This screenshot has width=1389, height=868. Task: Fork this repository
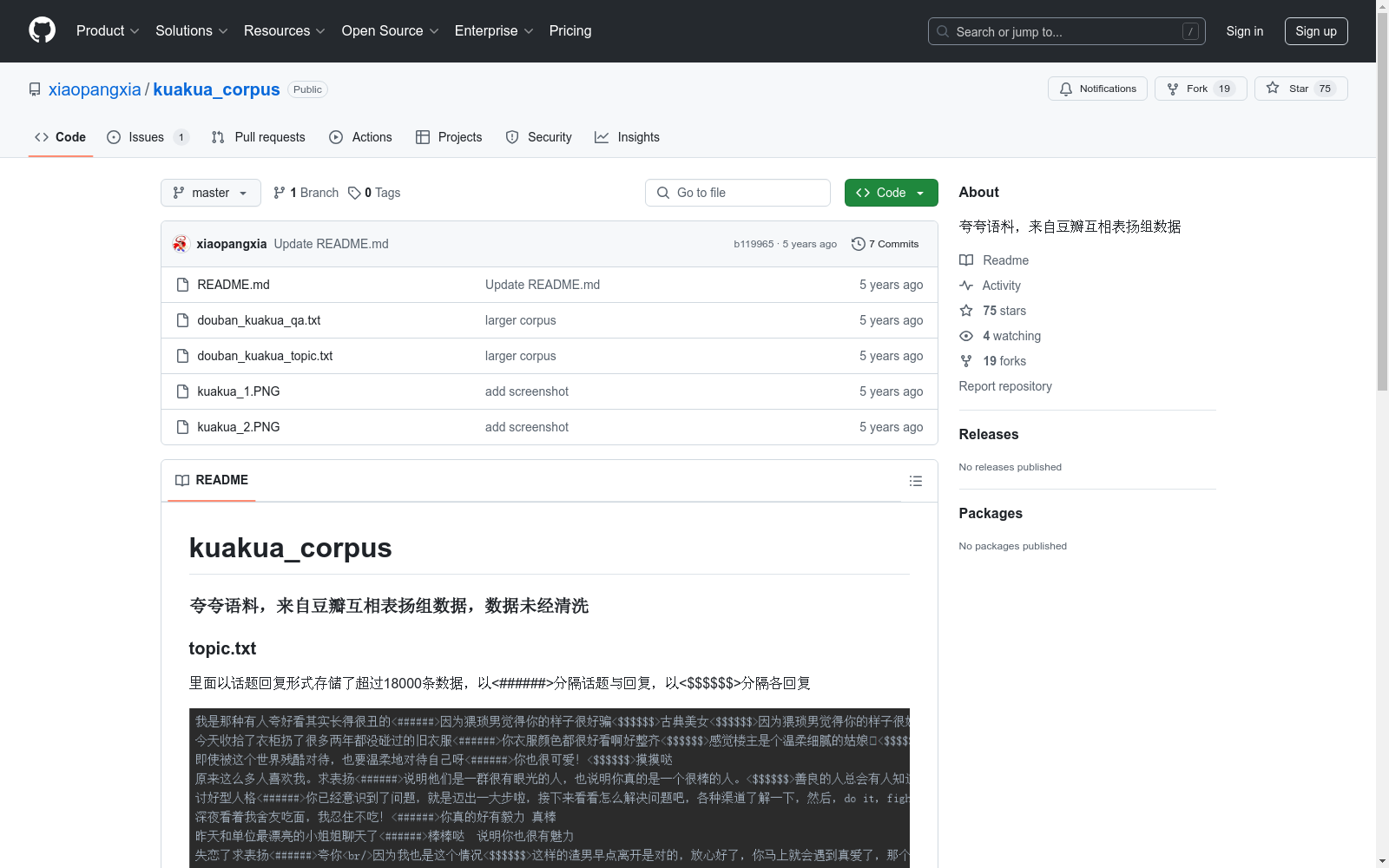coord(1201,89)
